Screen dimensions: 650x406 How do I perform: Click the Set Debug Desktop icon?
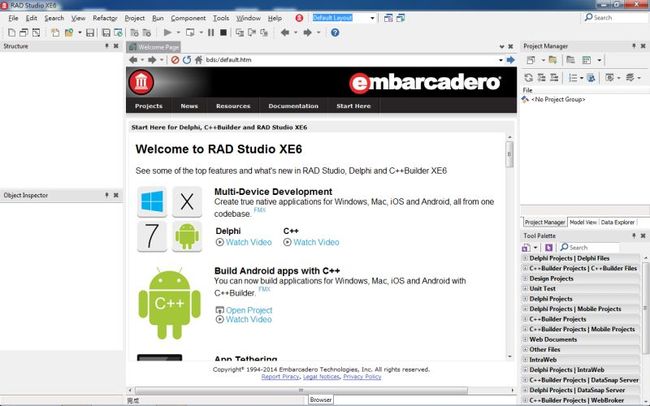pos(400,18)
